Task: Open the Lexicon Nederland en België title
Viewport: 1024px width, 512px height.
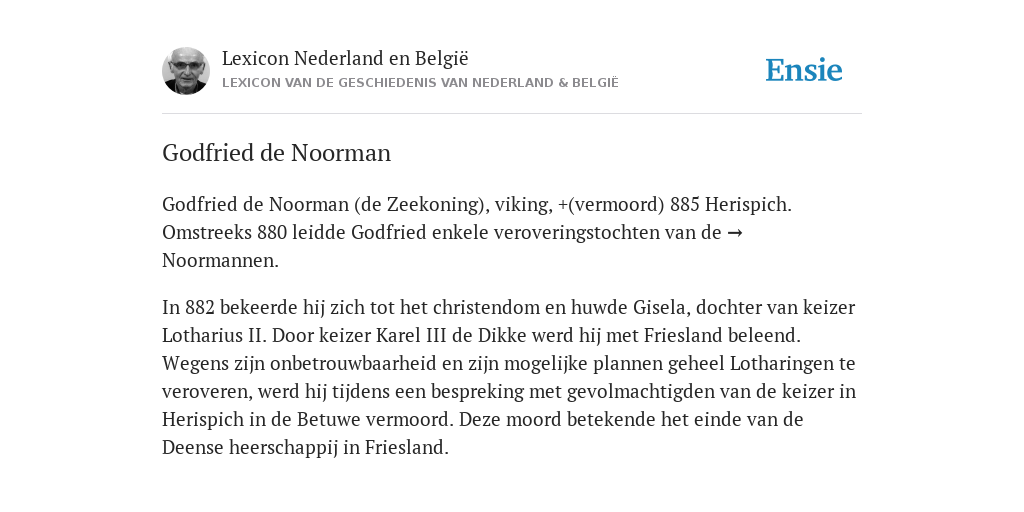Action: (345, 58)
